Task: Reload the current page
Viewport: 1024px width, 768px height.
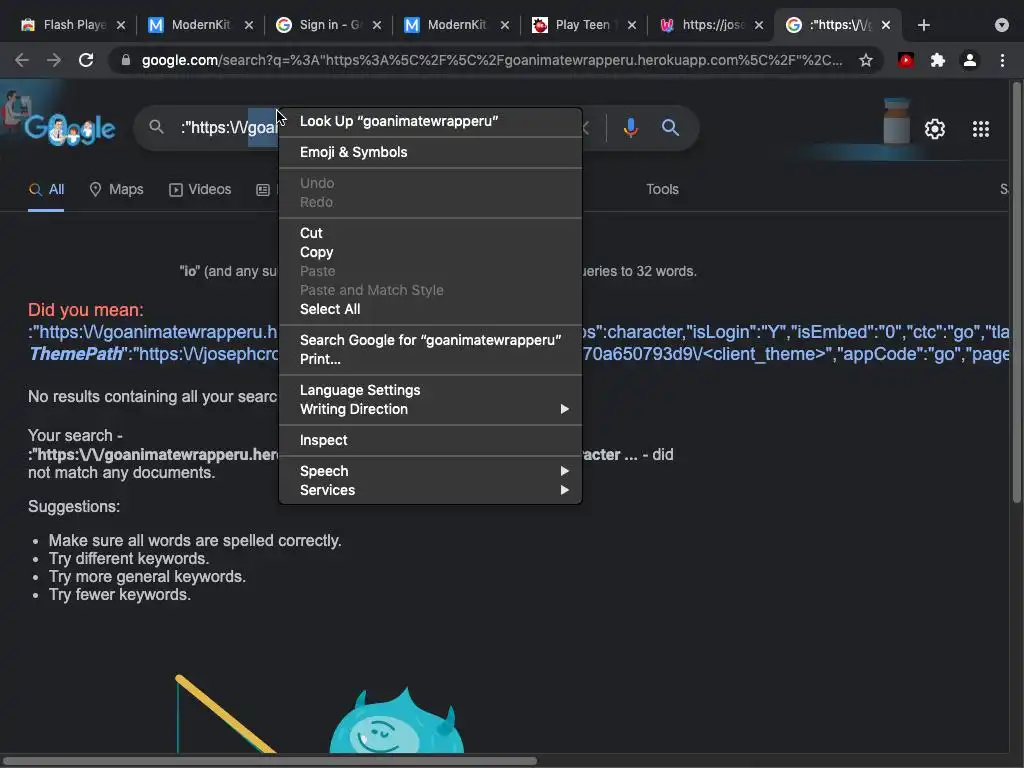Action: [x=86, y=60]
